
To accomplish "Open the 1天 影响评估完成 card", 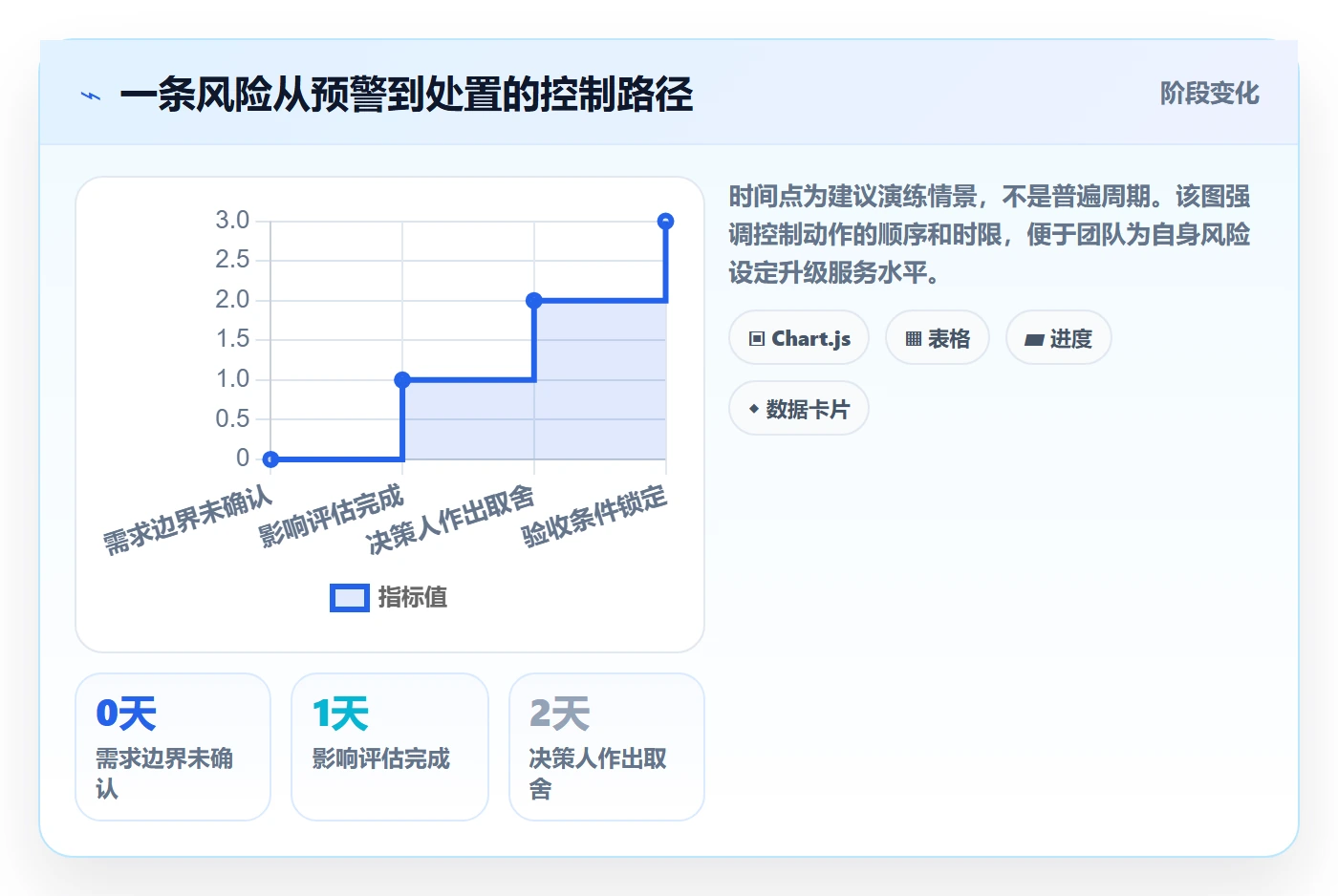I will (x=390, y=747).
